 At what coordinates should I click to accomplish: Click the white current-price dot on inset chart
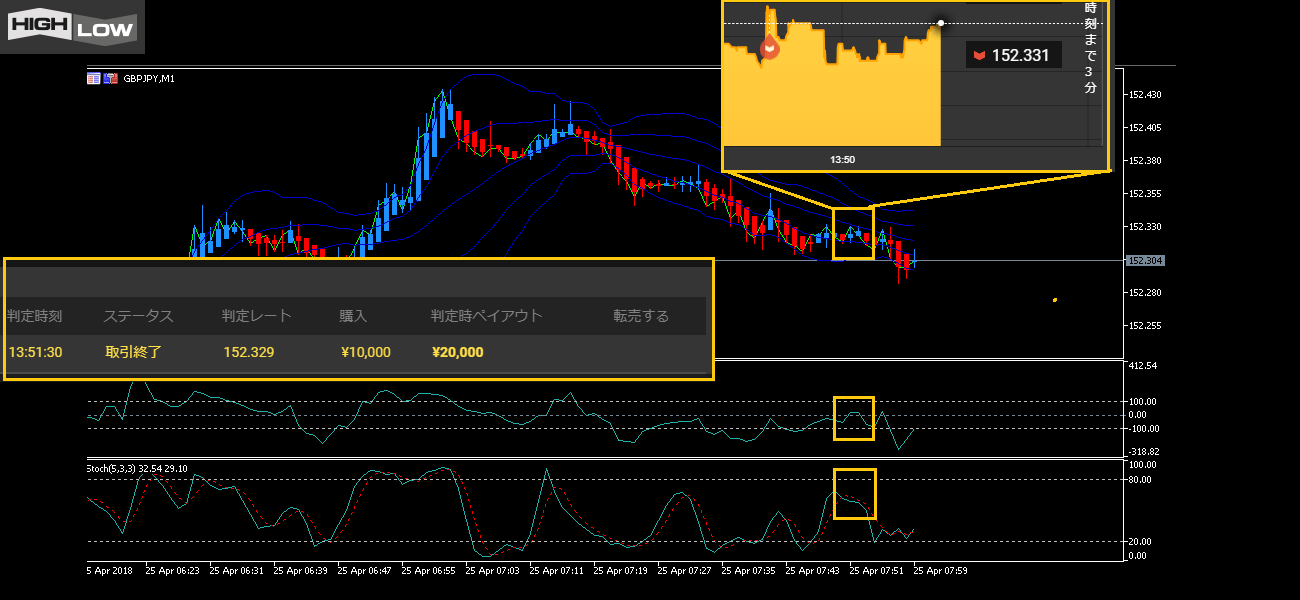(x=941, y=23)
